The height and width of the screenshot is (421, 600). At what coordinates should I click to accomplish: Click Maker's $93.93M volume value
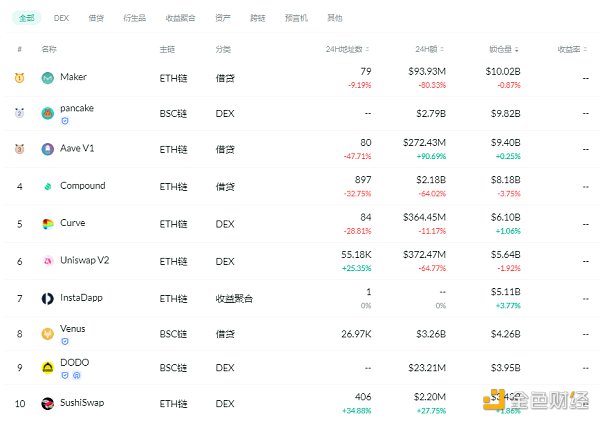427,71
